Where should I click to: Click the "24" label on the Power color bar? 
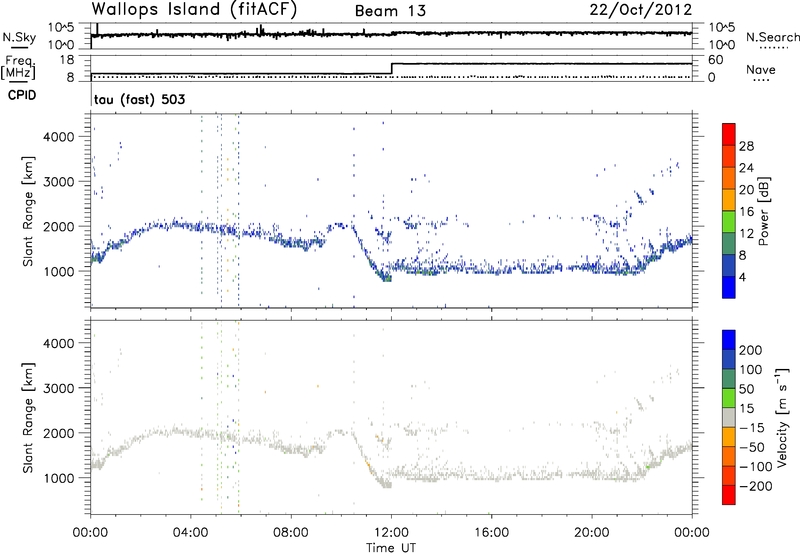coord(746,168)
